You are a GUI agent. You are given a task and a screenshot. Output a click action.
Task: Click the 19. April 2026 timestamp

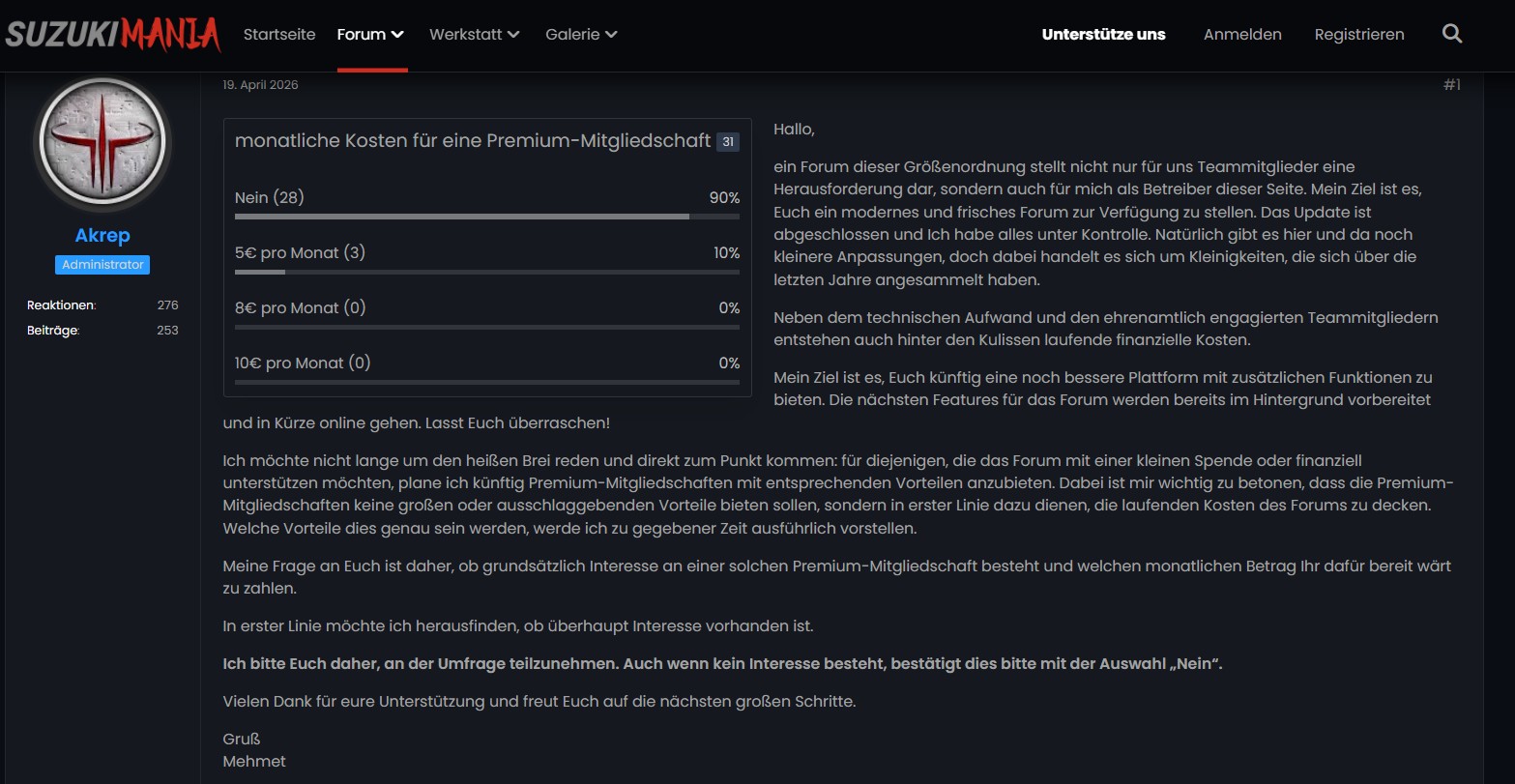[260, 85]
